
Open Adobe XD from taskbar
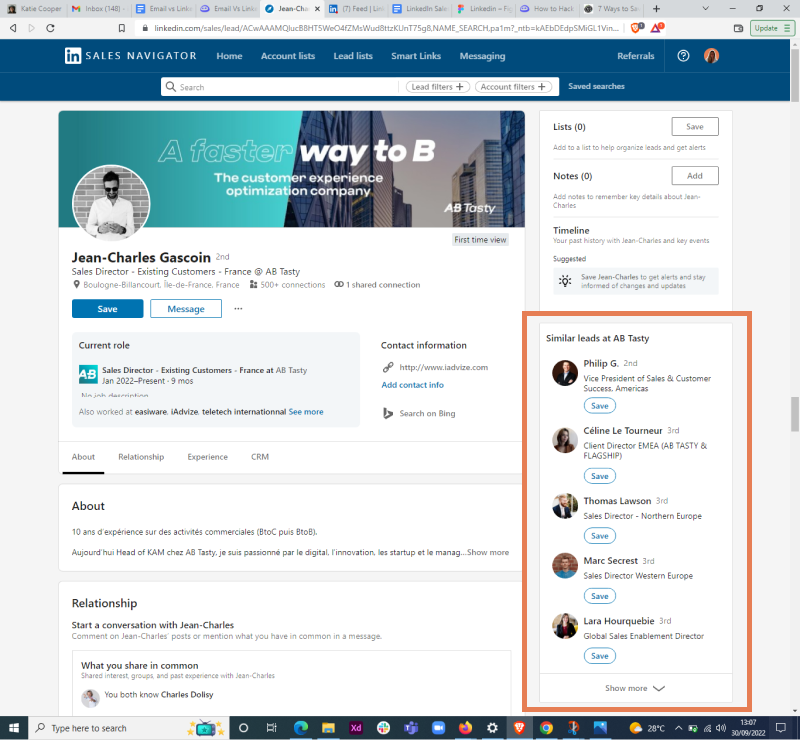pyautogui.click(x=356, y=728)
